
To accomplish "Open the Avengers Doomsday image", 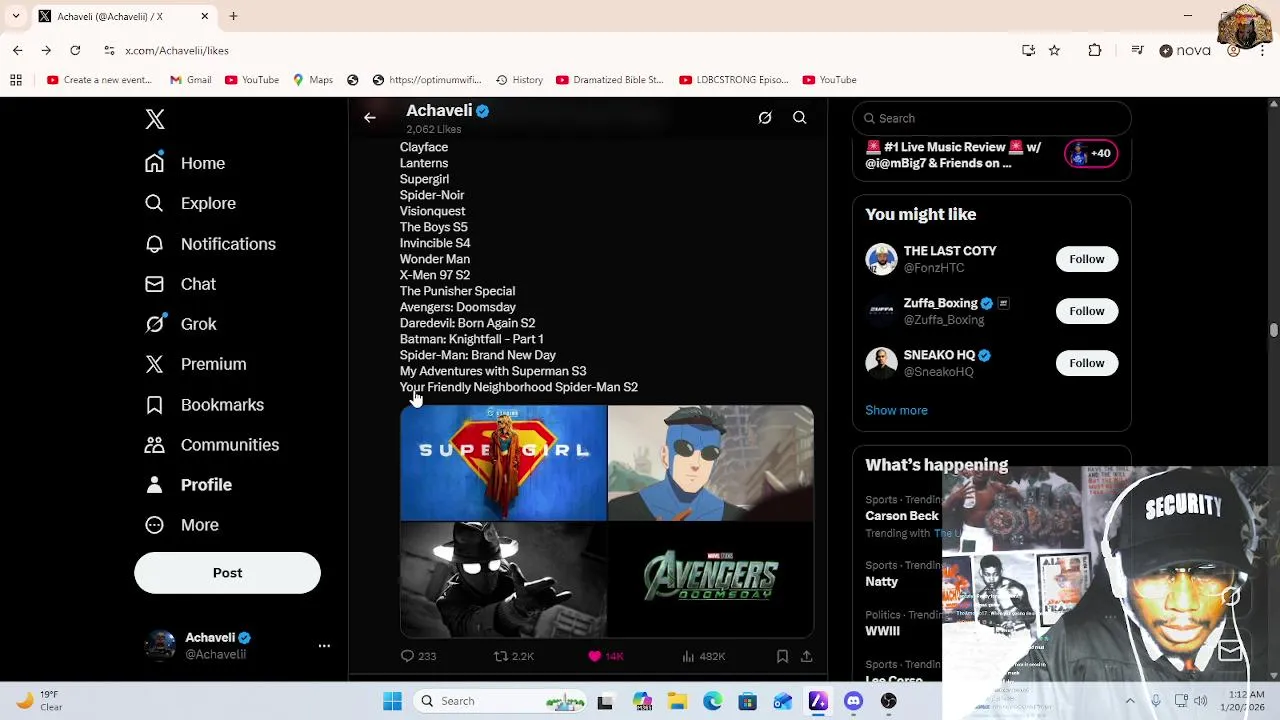I will click(x=711, y=580).
